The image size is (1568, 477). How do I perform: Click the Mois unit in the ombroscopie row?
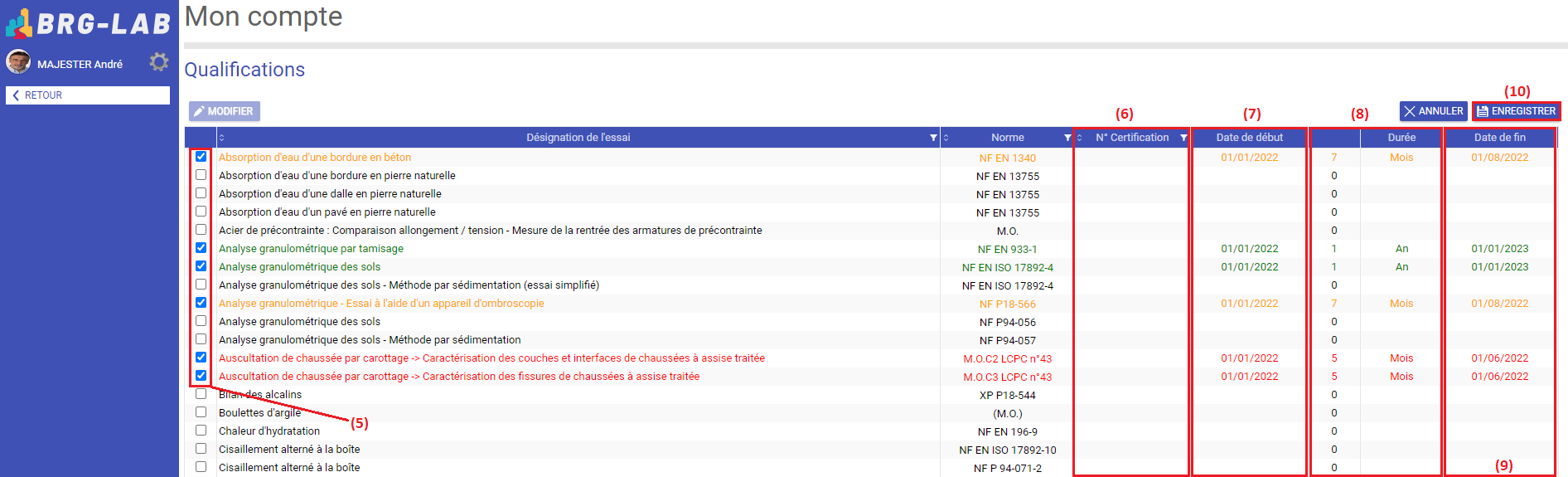(x=1401, y=304)
